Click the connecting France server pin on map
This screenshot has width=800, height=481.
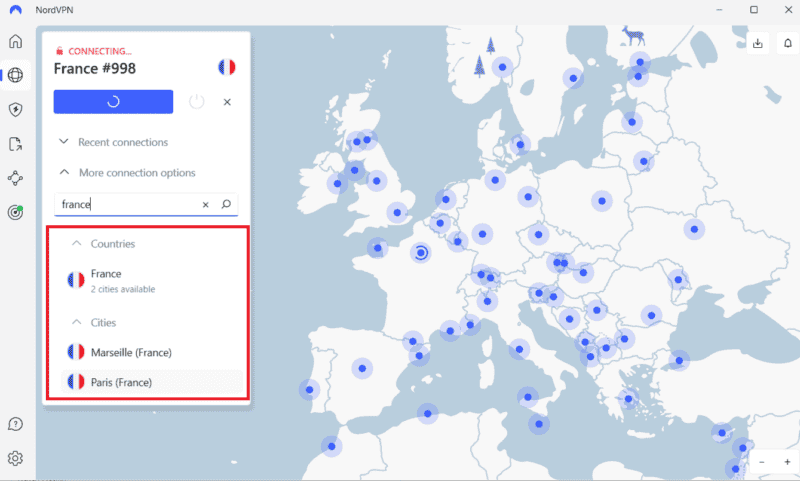coord(421,252)
